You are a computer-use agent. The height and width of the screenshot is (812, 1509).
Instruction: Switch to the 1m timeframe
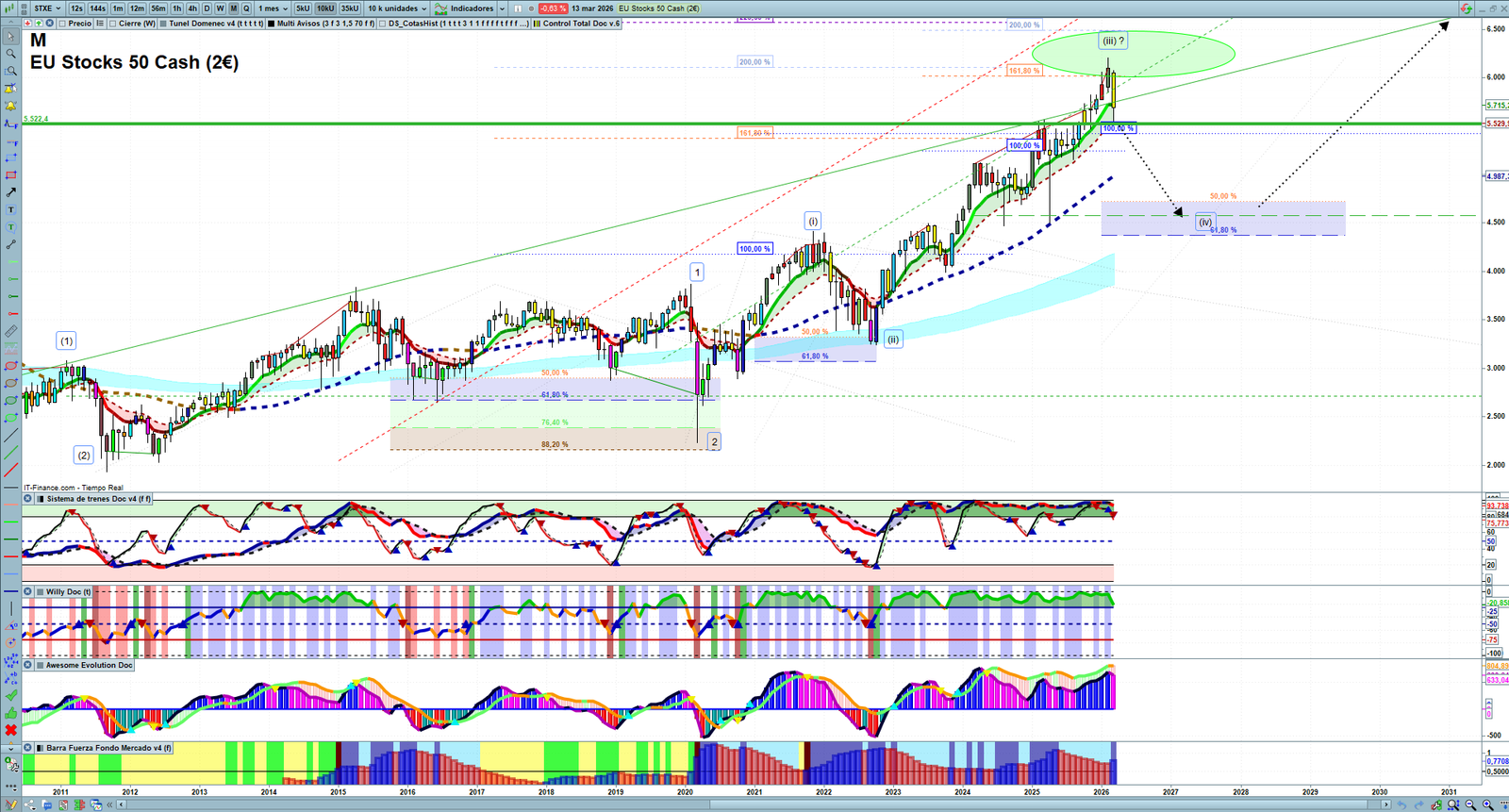(x=118, y=8)
